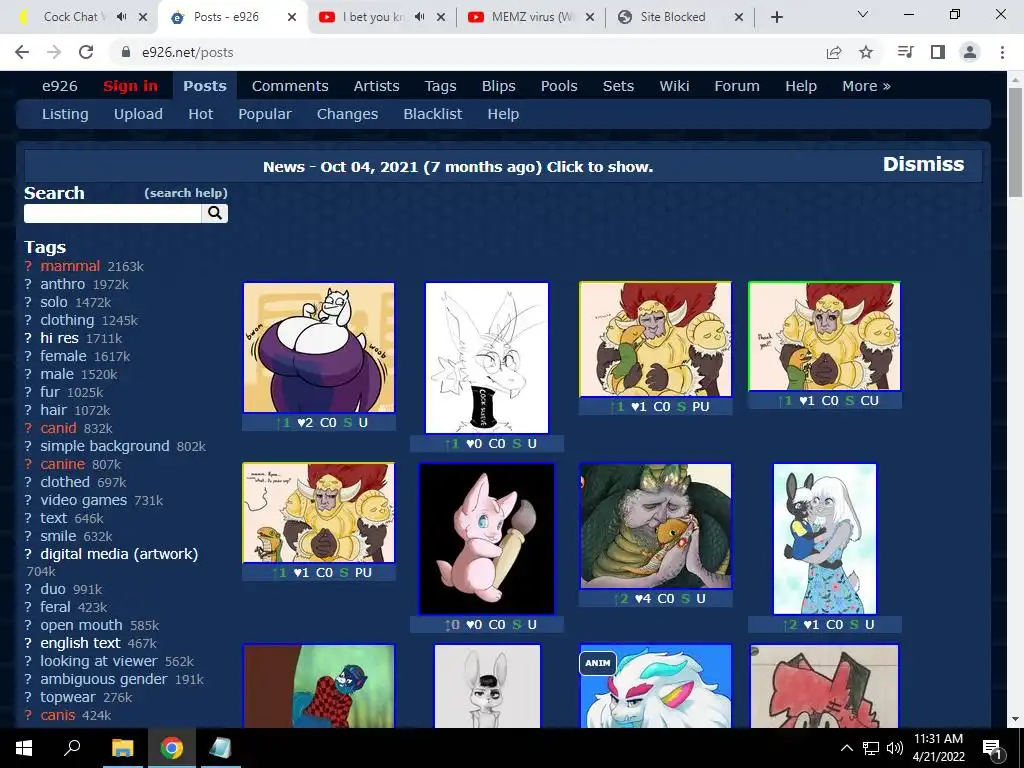Open the Hot subnav link
This screenshot has width=1024, height=768.
point(200,114)
